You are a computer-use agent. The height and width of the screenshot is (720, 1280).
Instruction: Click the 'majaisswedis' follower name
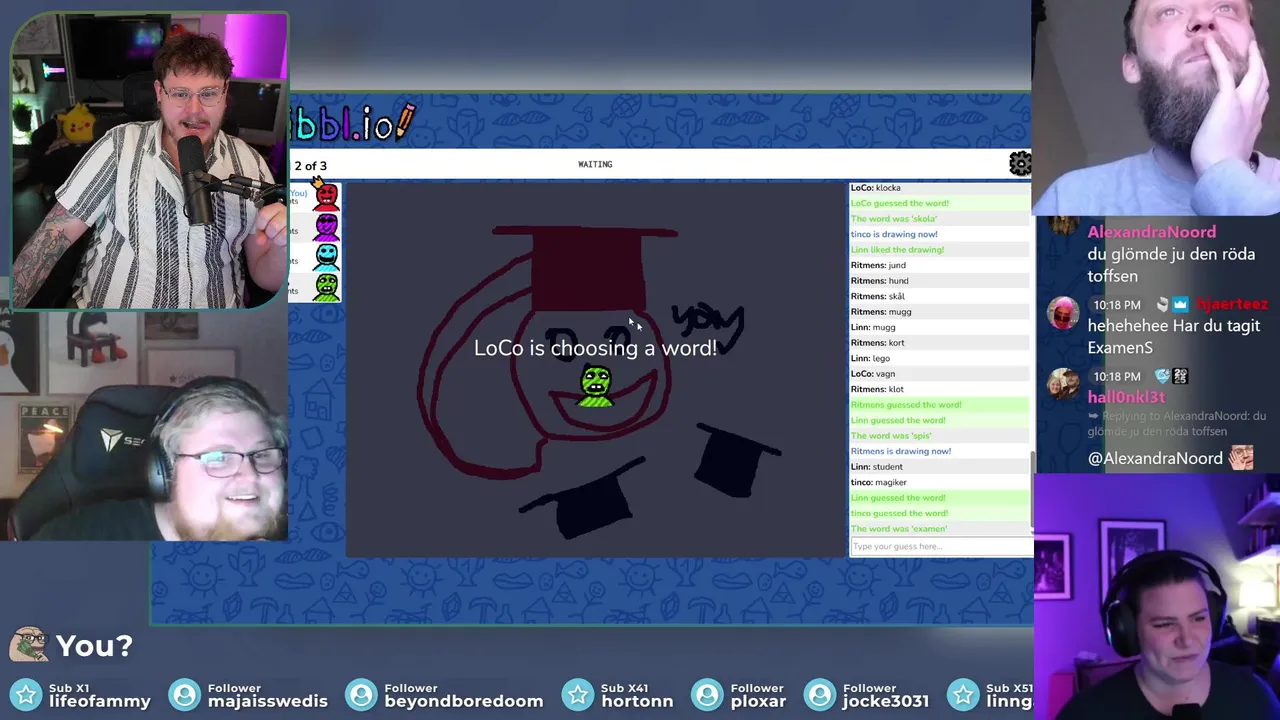click(267, 701)
